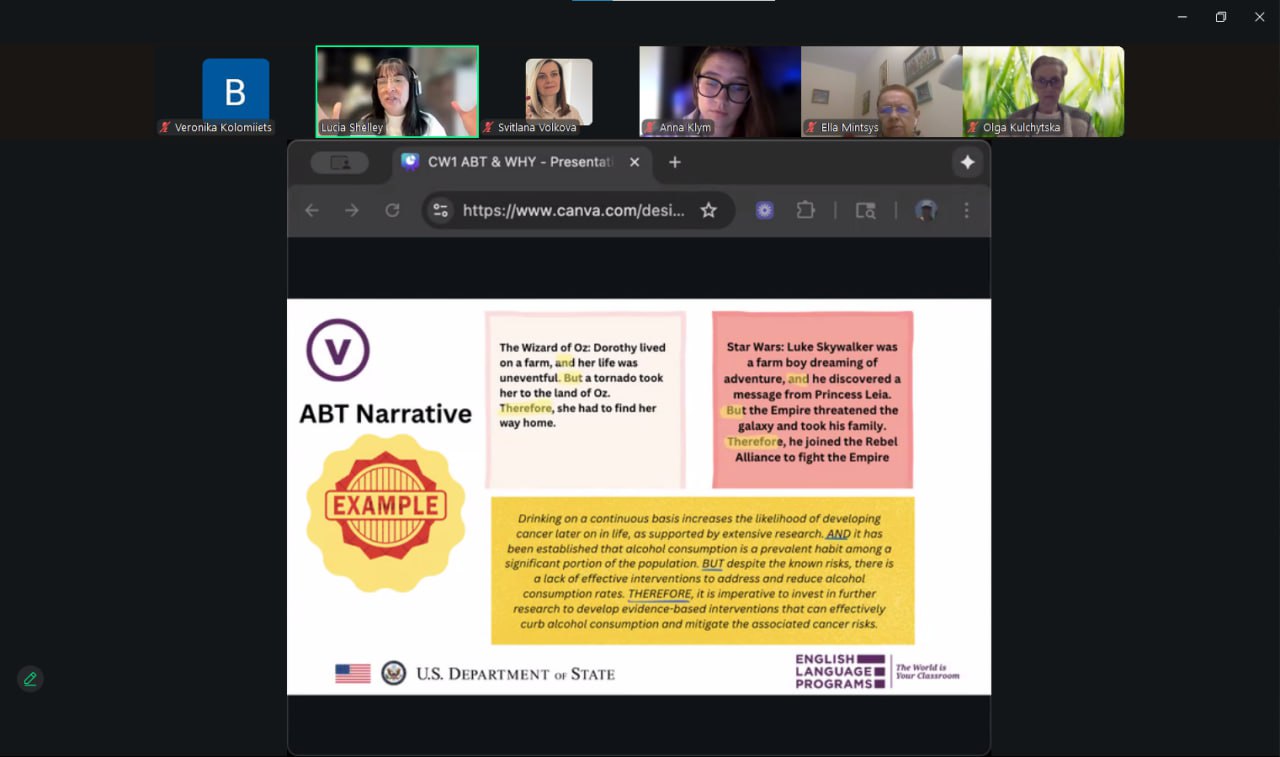Bookmark the page with the star icon
The height and width of the screenshot is (757, 1280).
point(708,210)
